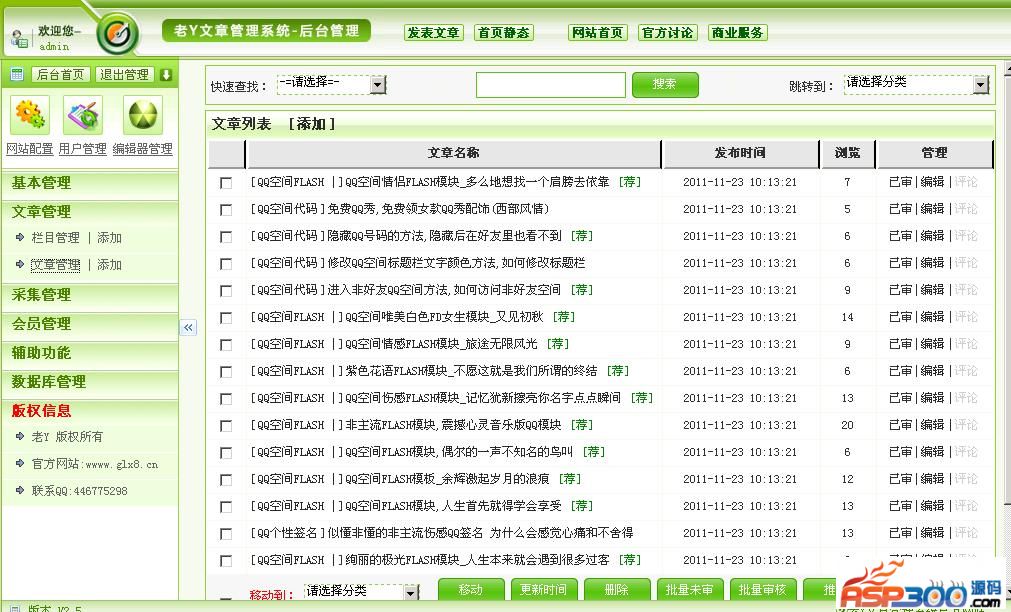1011x612 pixels.
Task: Click the calendar icon beside 后台首页
Action: [x=17, y=74]
